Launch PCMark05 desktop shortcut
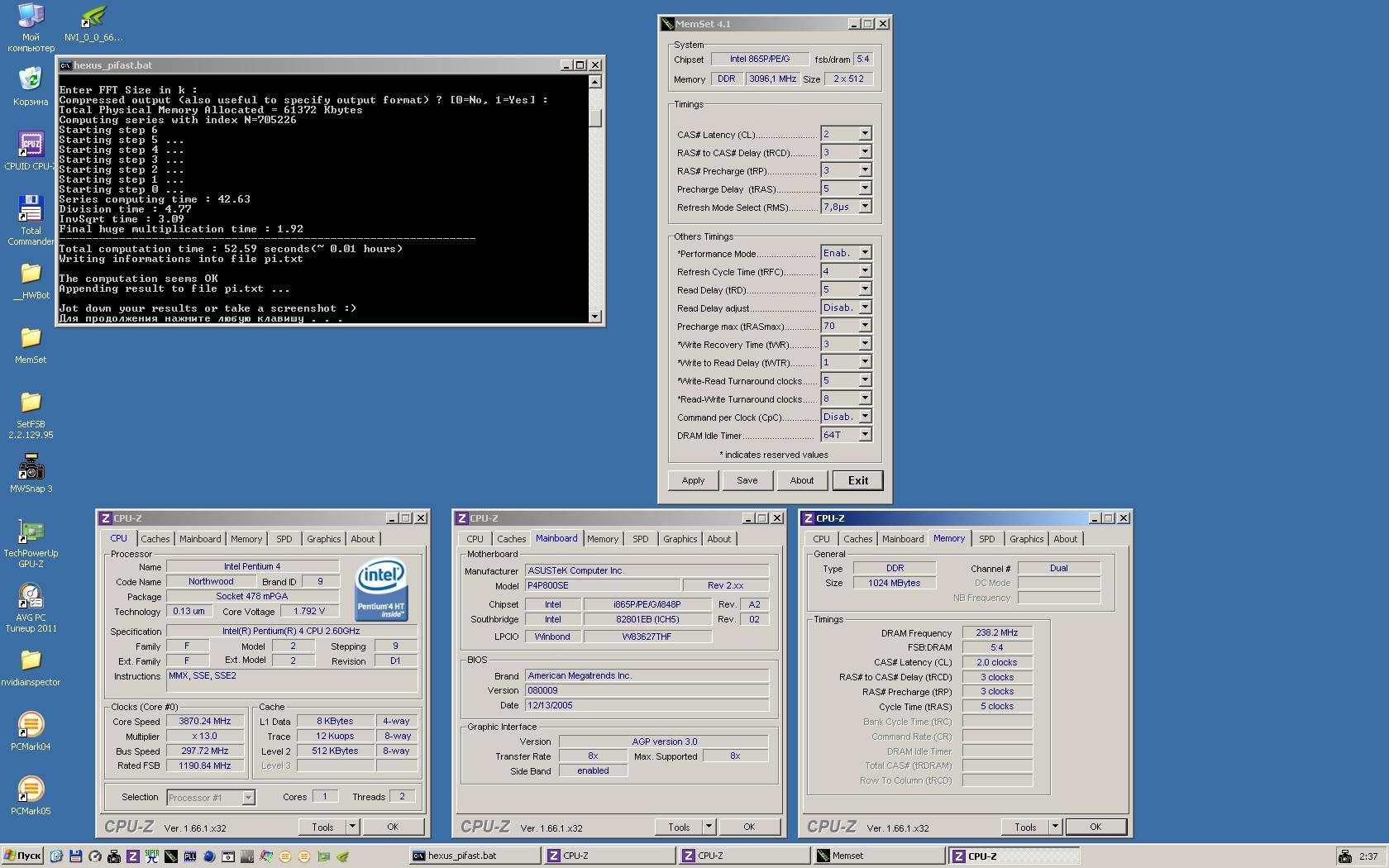 coord(31,797)
